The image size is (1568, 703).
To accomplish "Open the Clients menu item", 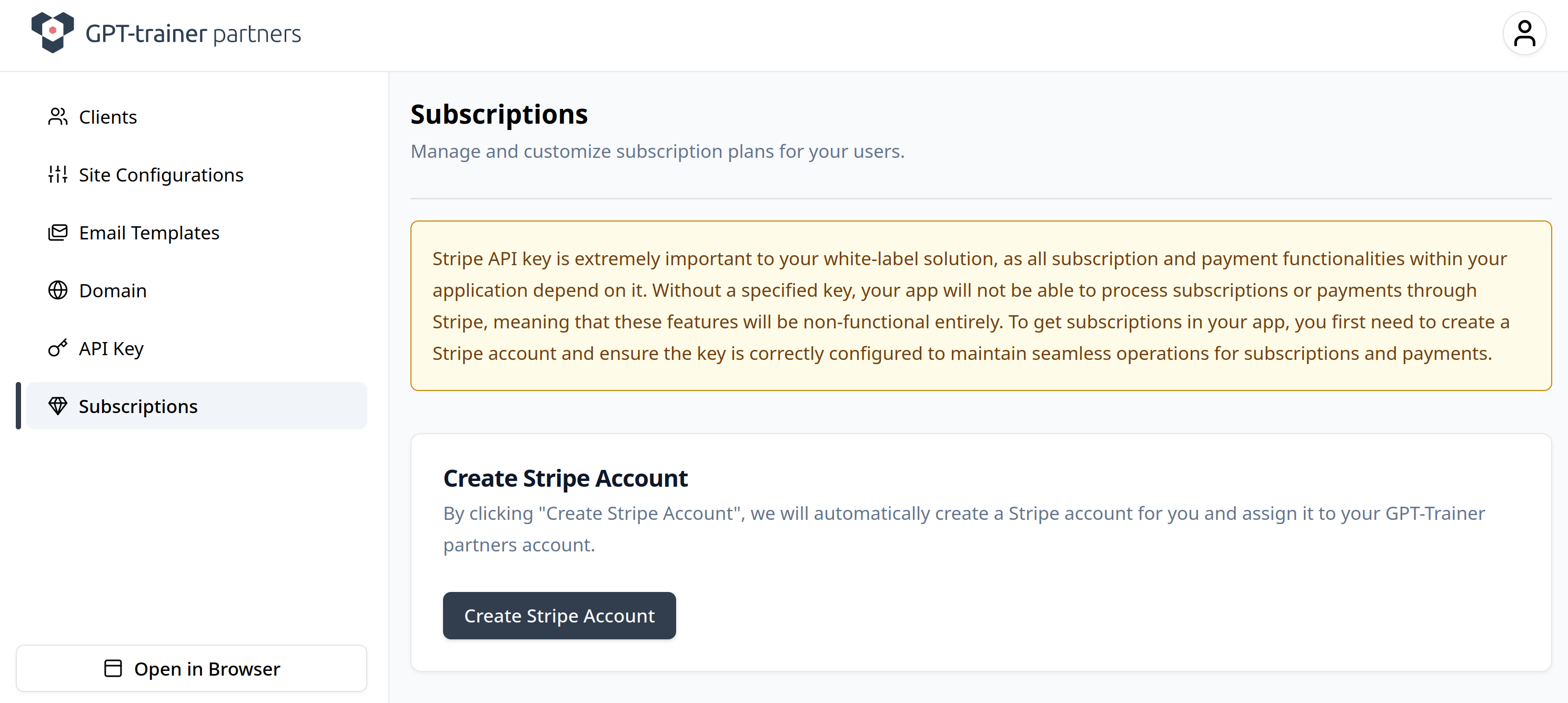I will pos(108,117).
